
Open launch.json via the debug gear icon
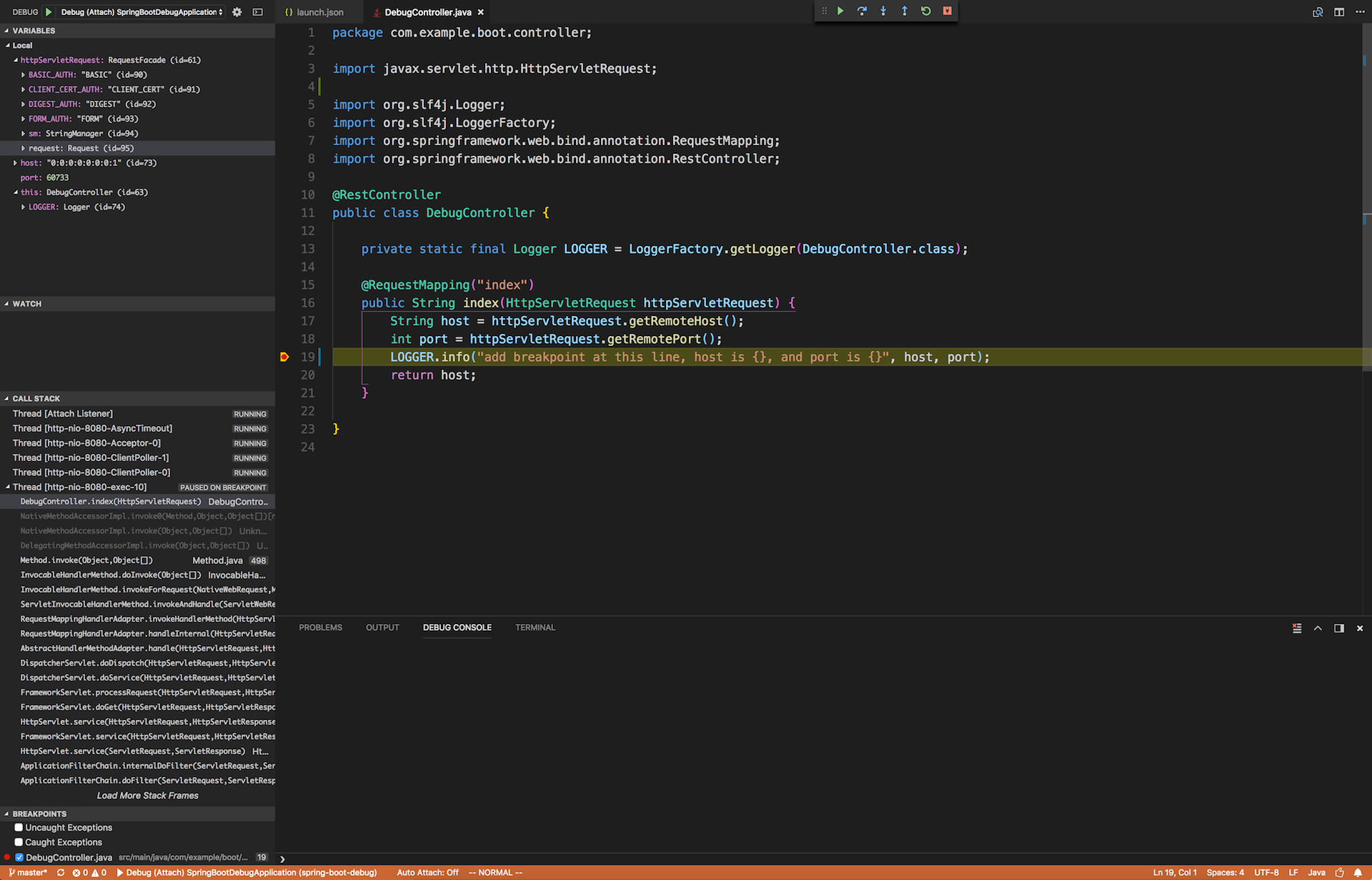(x=237, y=12)
